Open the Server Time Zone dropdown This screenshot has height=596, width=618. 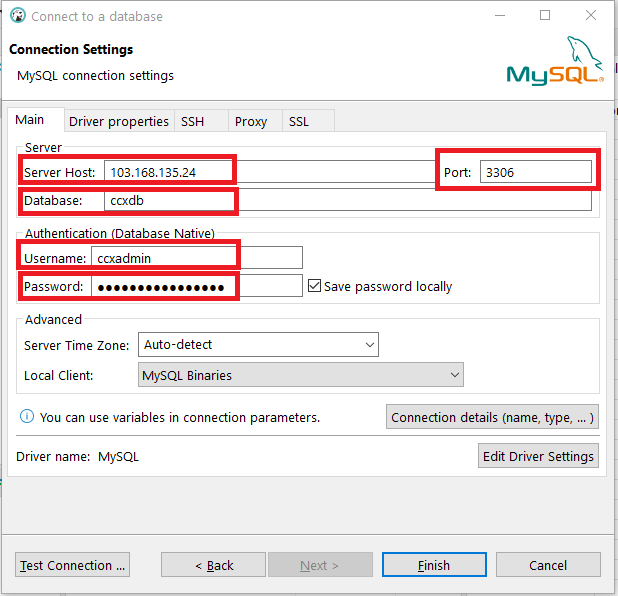[x=258, y=345]
